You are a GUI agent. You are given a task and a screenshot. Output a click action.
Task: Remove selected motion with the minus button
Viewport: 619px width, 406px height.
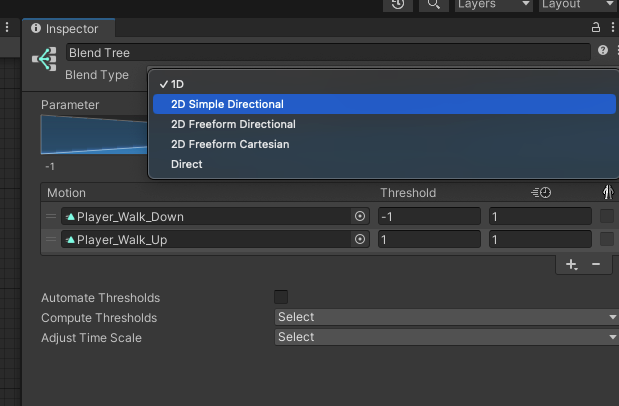pos(596,264)
